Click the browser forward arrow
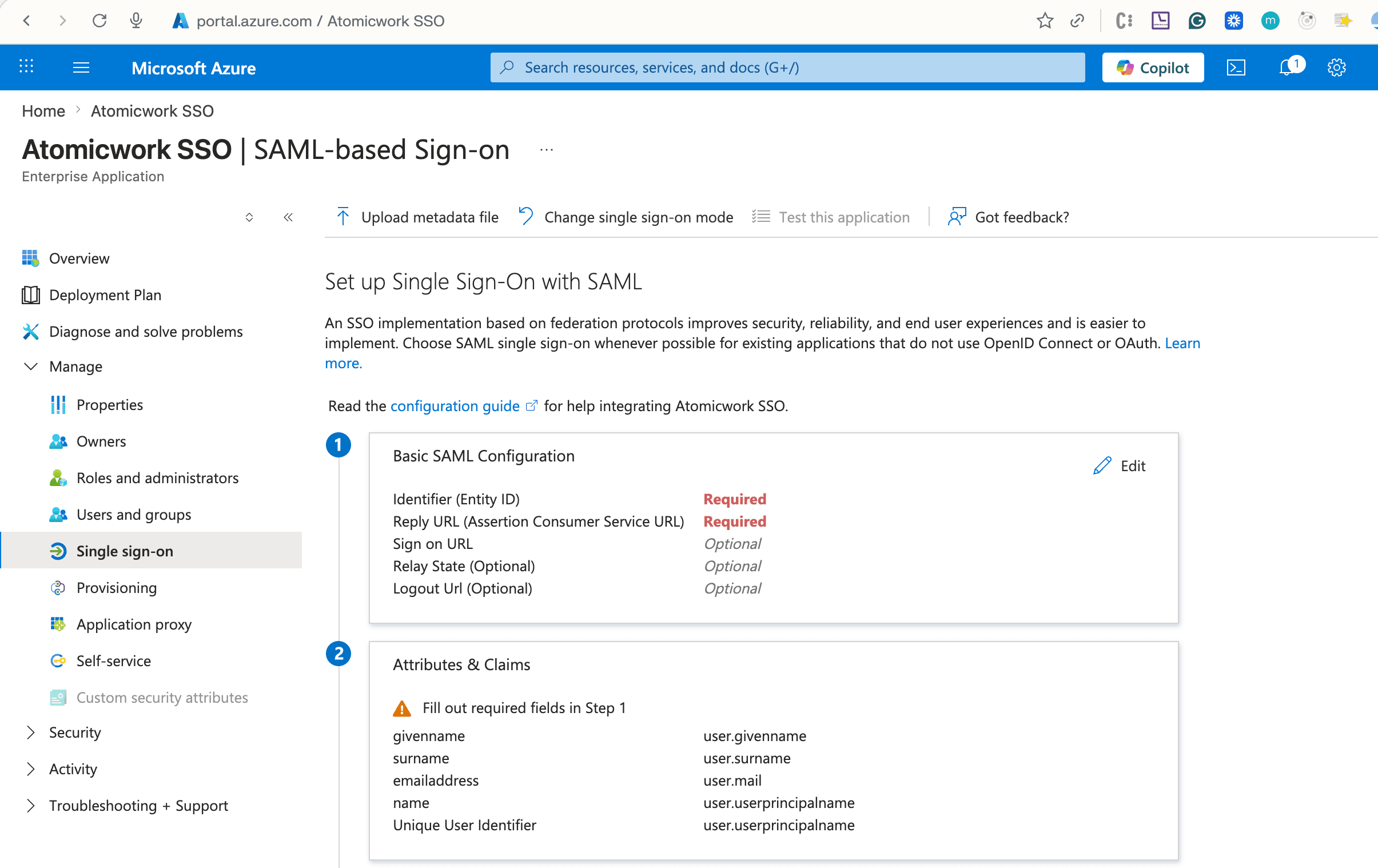This screenshot has height=868, width=1378. pyautogui.click(x=63, y=21)
